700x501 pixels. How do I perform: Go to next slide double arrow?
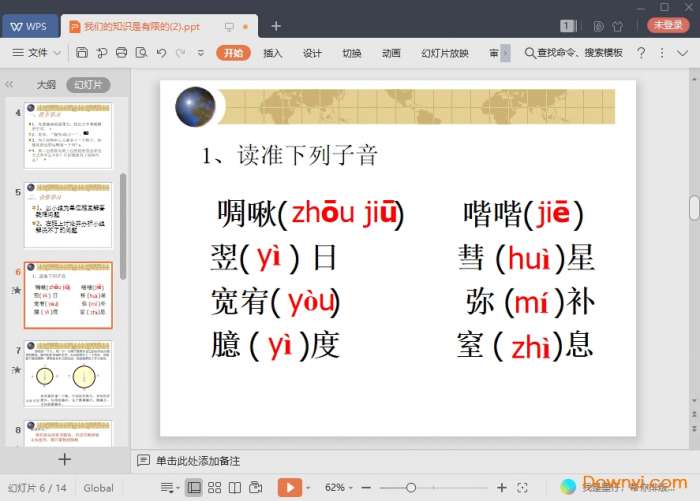(x=694, y=428)
